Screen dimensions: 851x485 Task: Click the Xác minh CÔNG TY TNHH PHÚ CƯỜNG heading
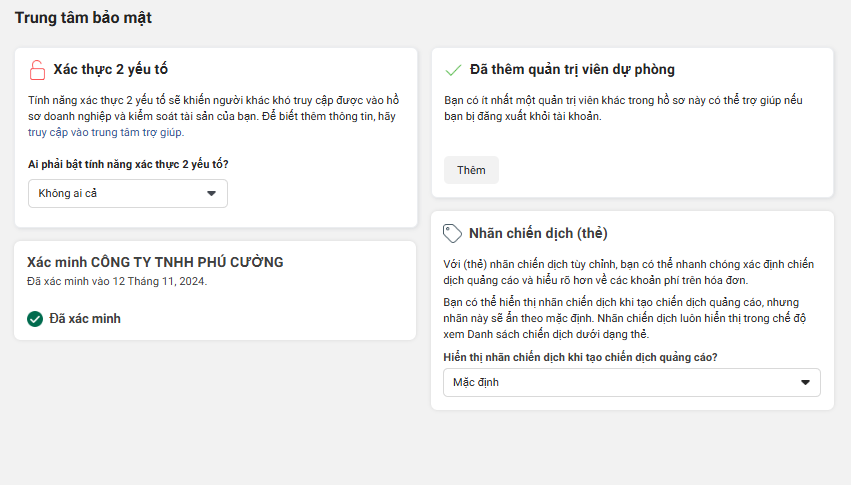pyautogui.click(x=155, y=262)
